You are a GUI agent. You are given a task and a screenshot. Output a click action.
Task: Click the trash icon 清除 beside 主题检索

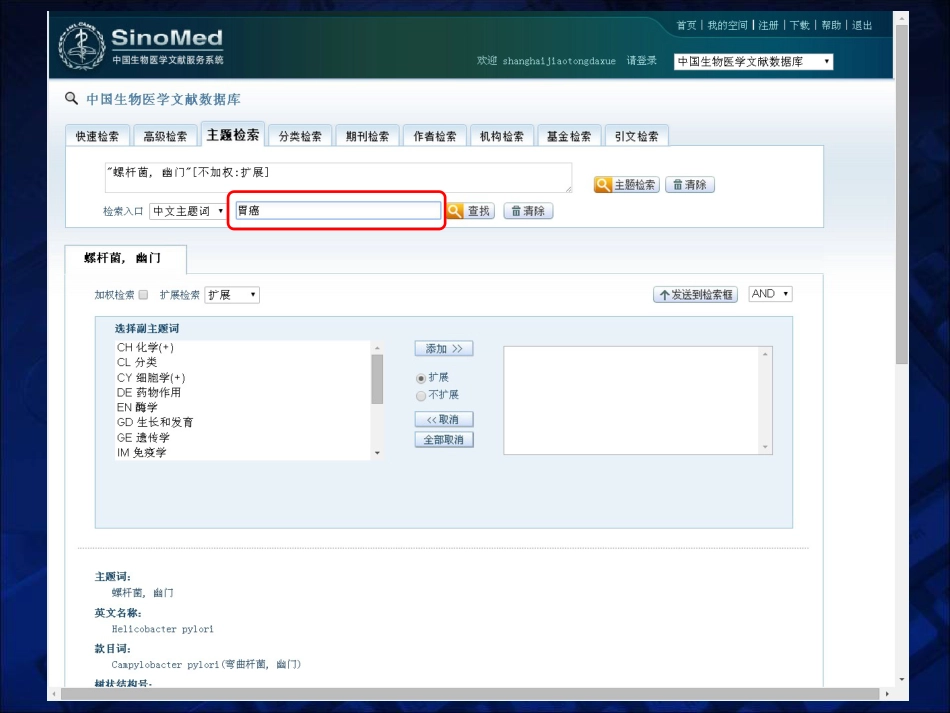tap(690, 185)
